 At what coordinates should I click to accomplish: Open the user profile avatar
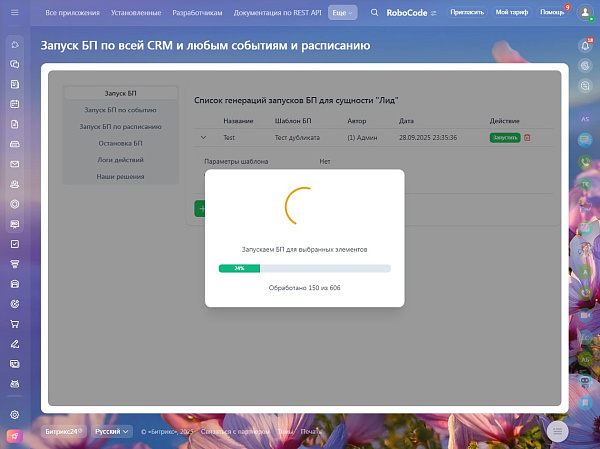[585, 13]
